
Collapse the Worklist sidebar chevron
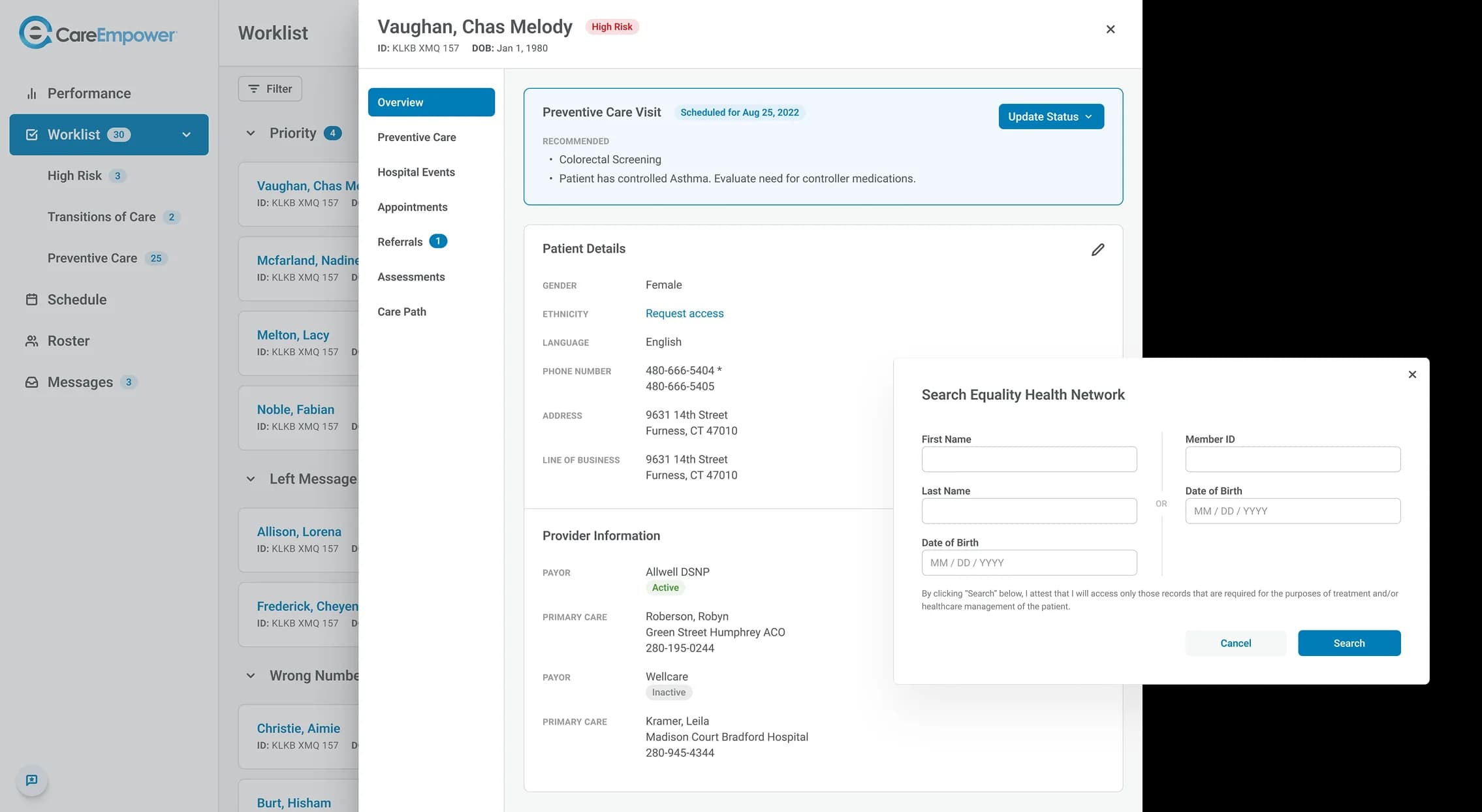click(186, 134)
